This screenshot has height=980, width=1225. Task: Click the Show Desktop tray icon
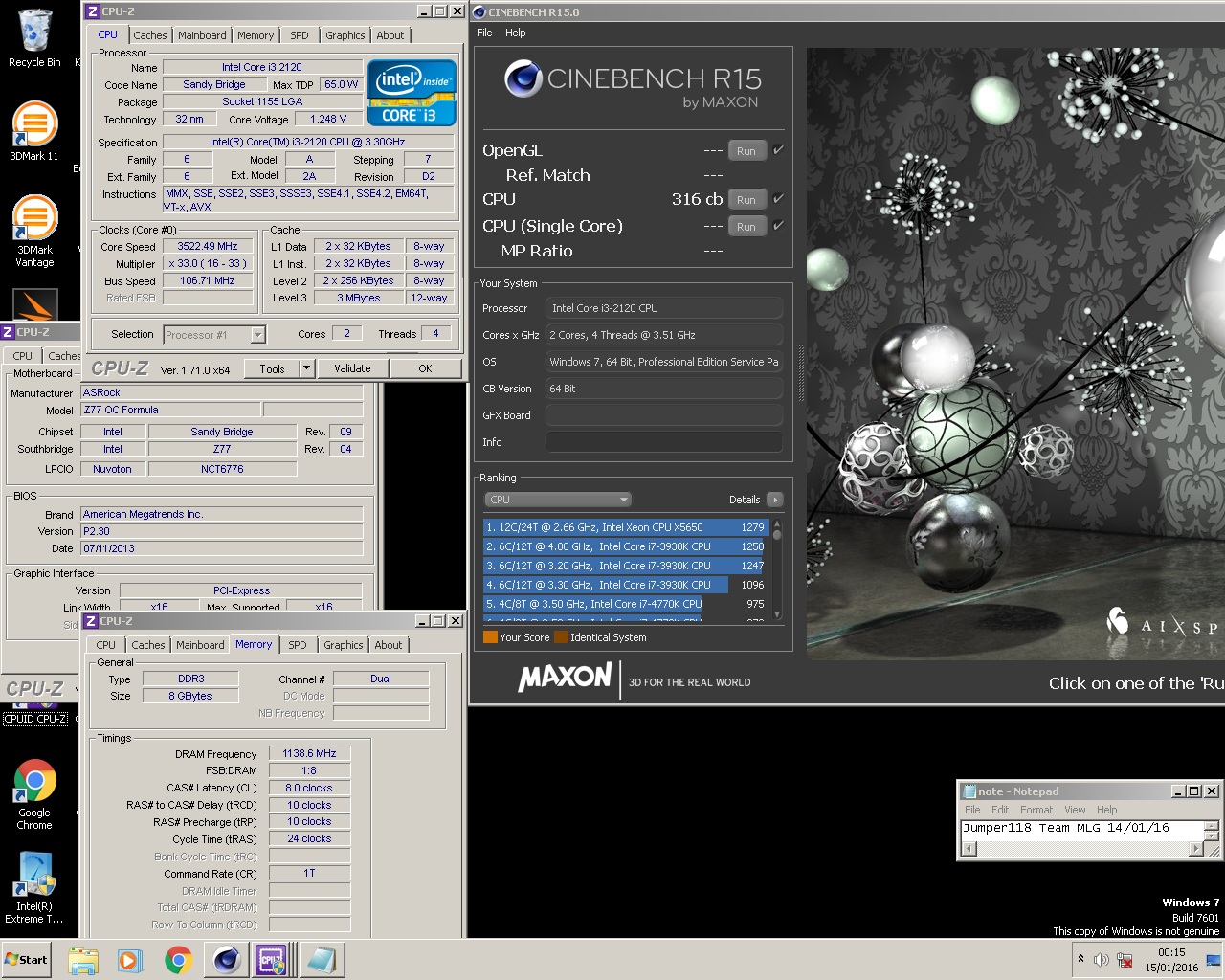point(1214,960)
